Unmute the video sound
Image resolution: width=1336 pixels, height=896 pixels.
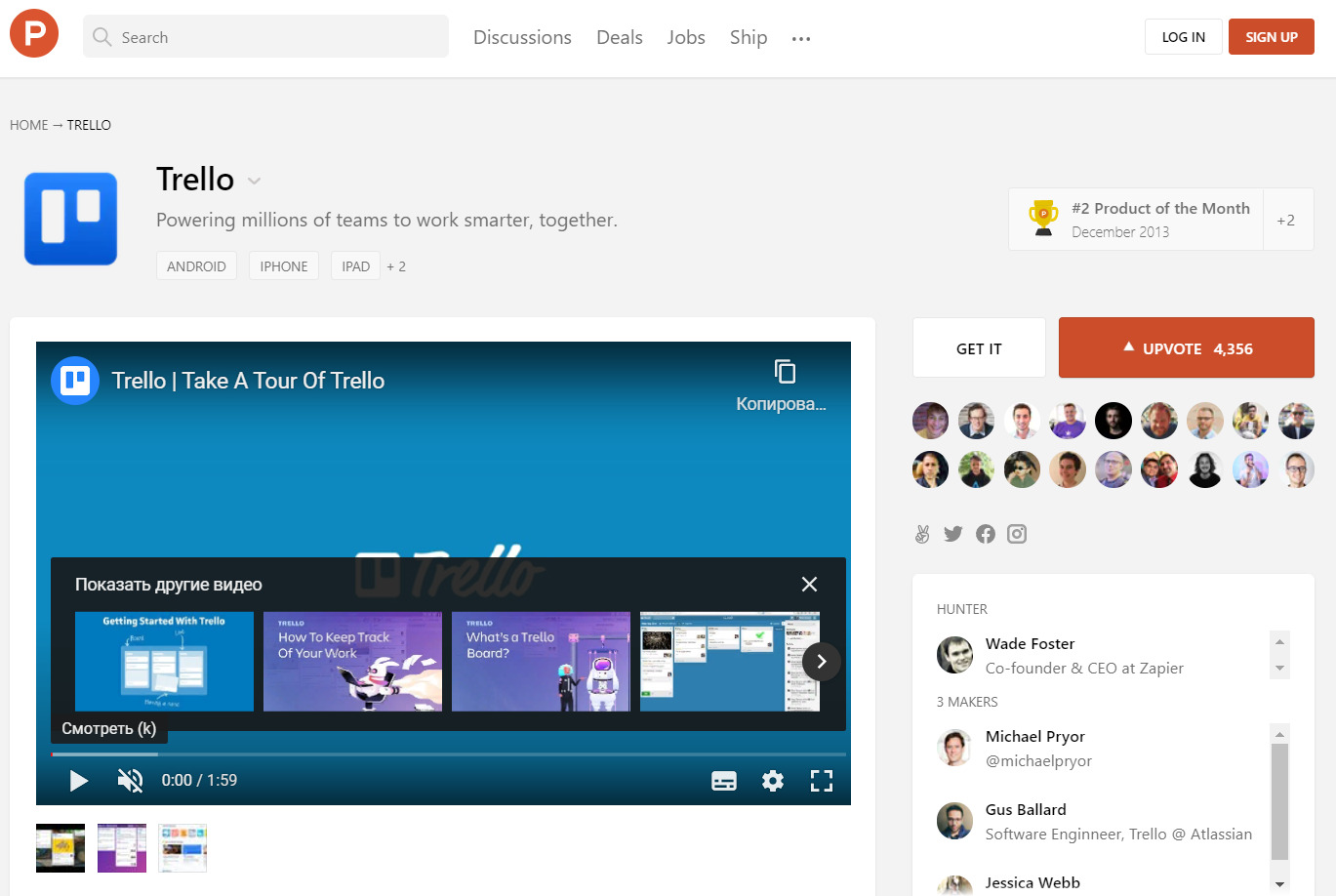click(x=130, y=780)
